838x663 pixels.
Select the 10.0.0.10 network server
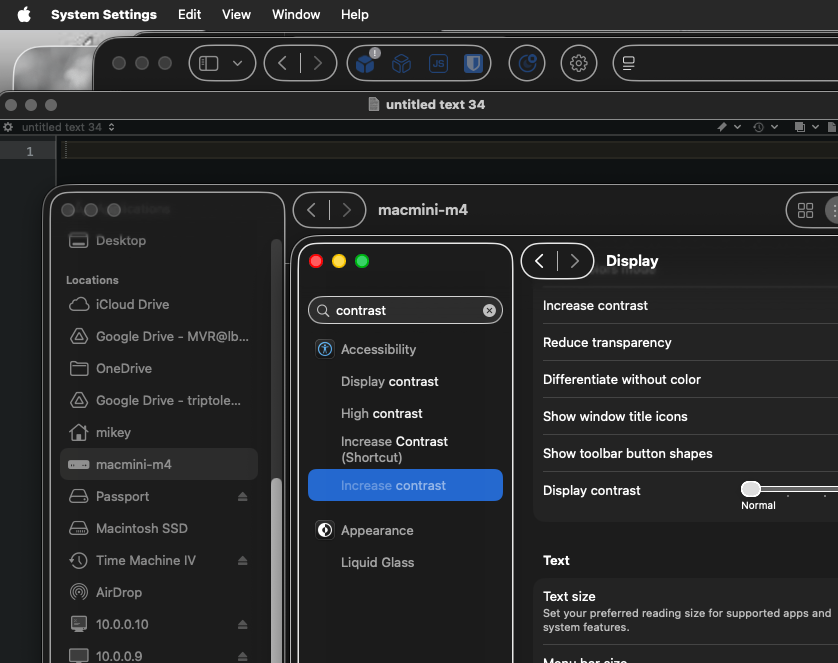coord(159,624)
